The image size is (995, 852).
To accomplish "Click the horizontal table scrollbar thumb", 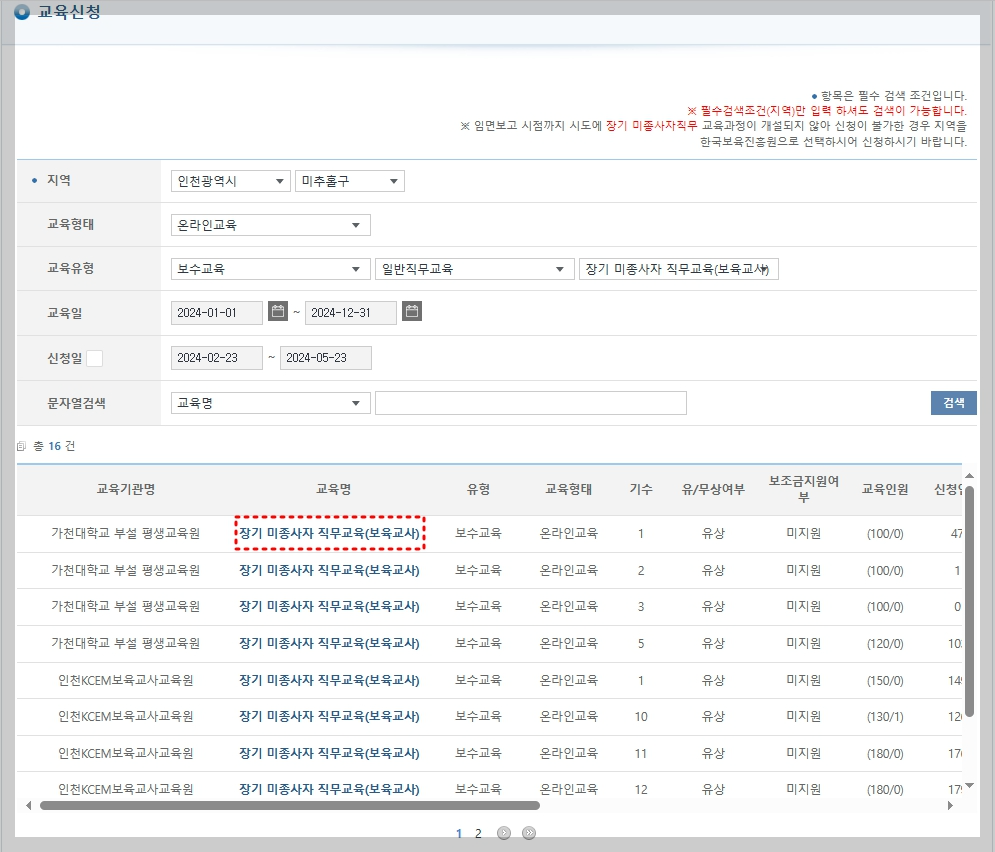I will click(289, 806).
